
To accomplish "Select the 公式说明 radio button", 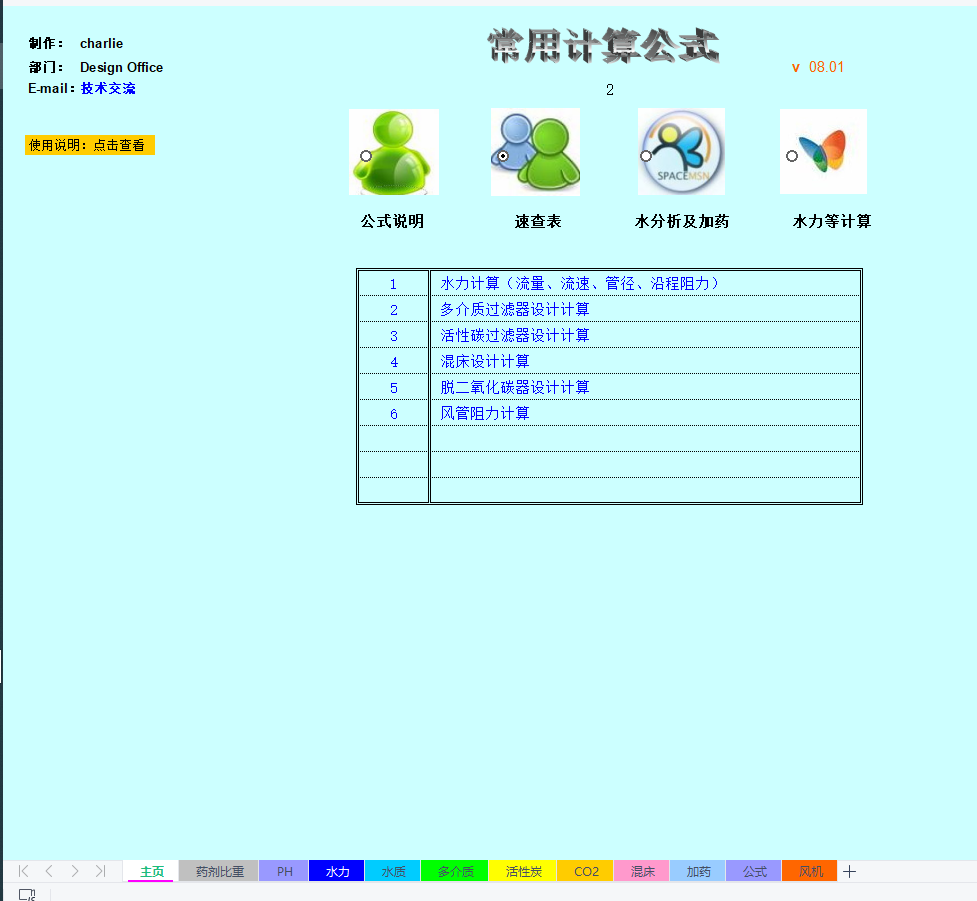I will click(366, 156).
